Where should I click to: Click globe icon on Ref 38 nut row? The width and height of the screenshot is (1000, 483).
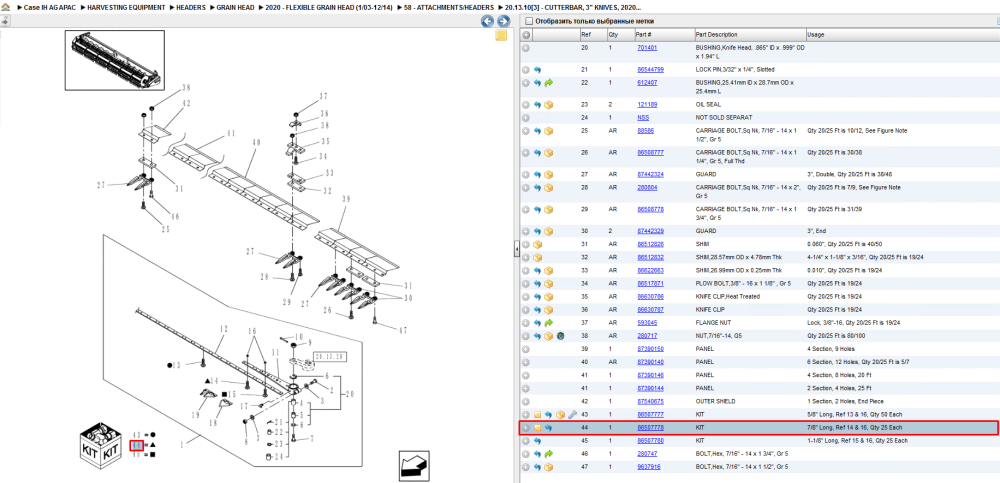(x=559, y=336)
